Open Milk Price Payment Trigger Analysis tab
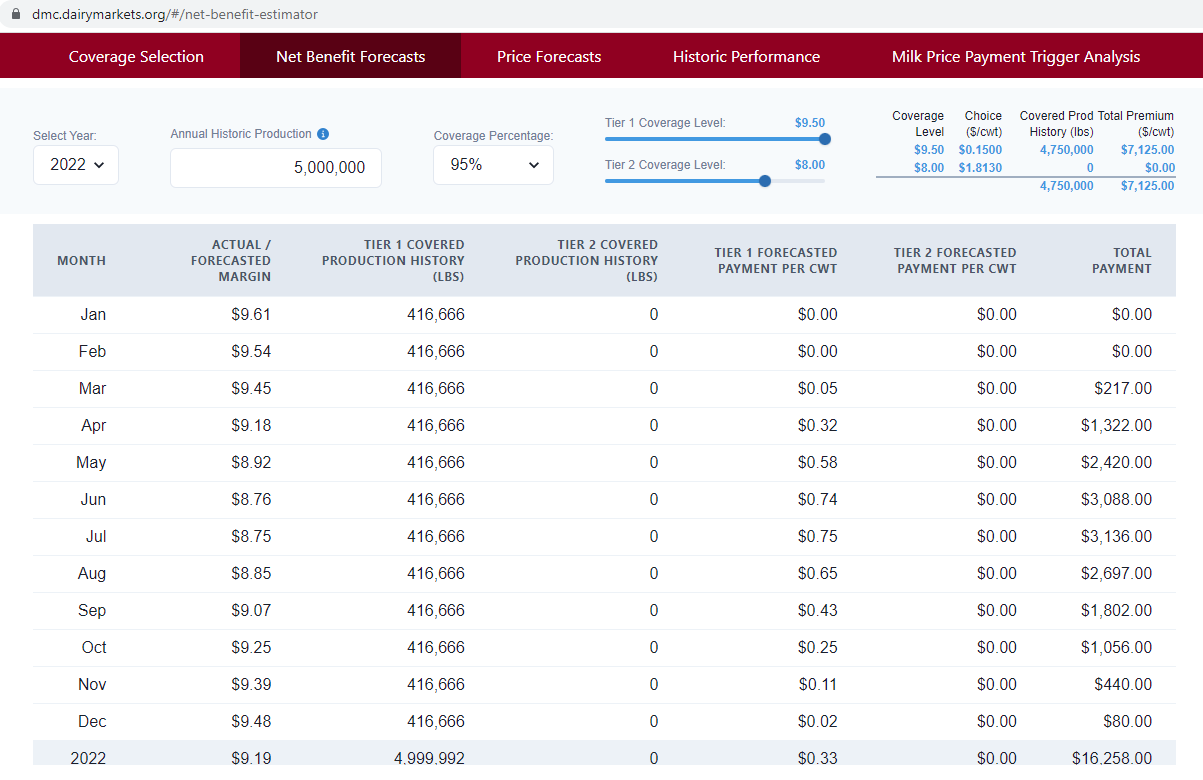Image resolution: width=1203 pixels, height=780 pixels. [x=1015, y=57]
